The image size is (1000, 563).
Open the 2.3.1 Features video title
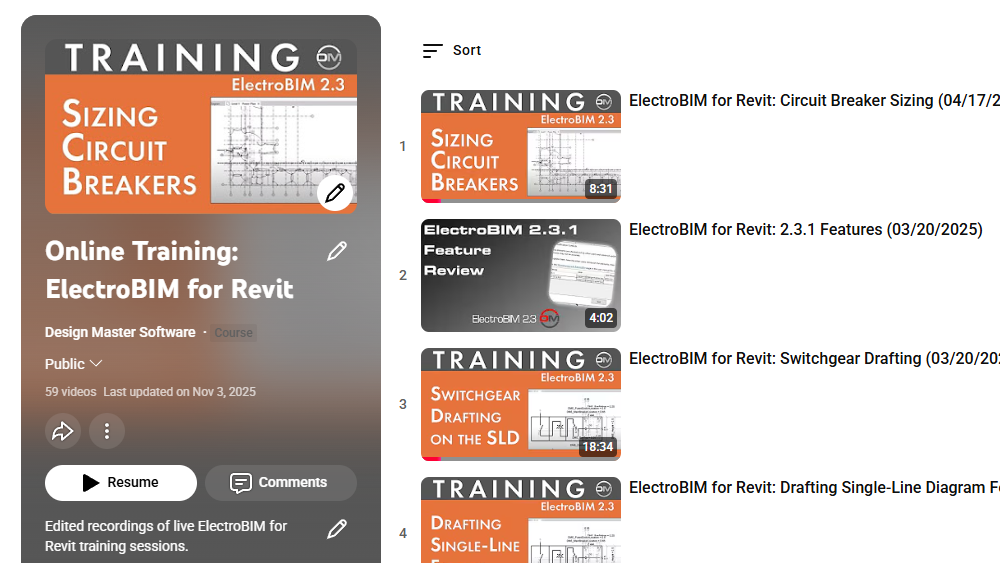click(805, 230)
